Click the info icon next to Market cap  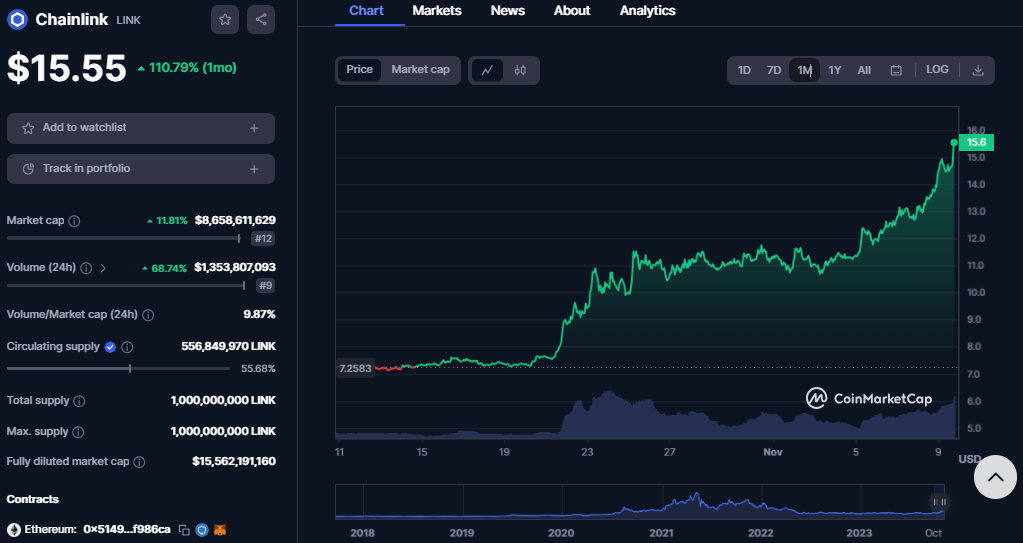(x=74, y=220)
